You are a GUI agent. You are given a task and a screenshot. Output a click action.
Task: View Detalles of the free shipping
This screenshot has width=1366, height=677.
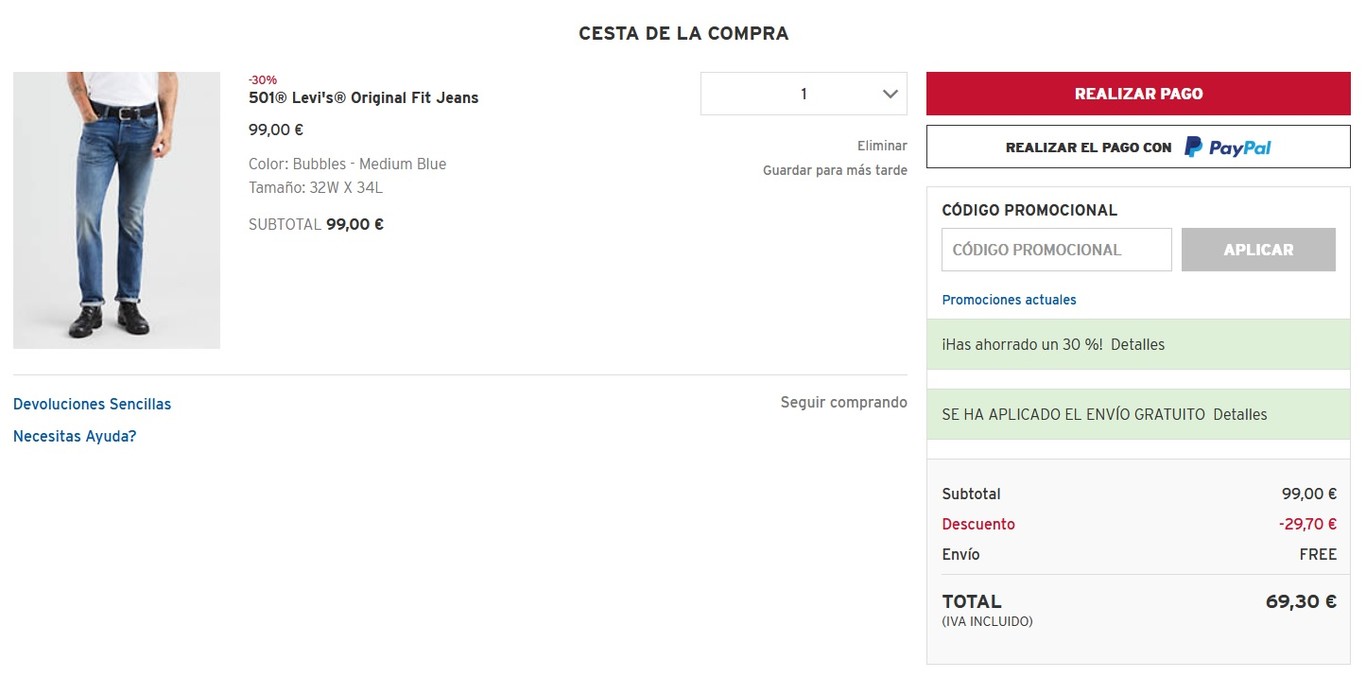1240,415
